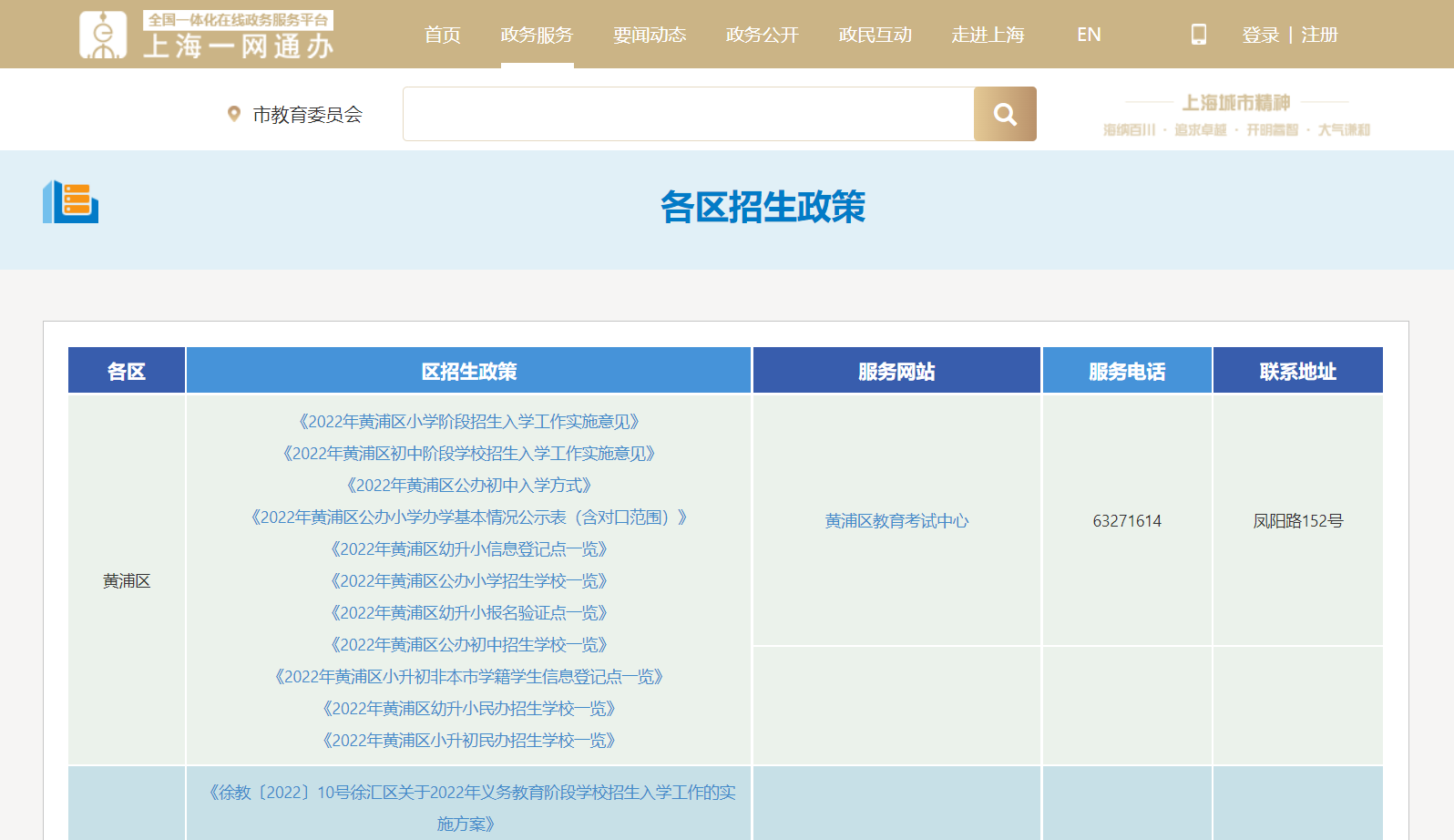1454x840 pixels.
Task: Click the 服务电话 column header
Action: click(1127, 371)
